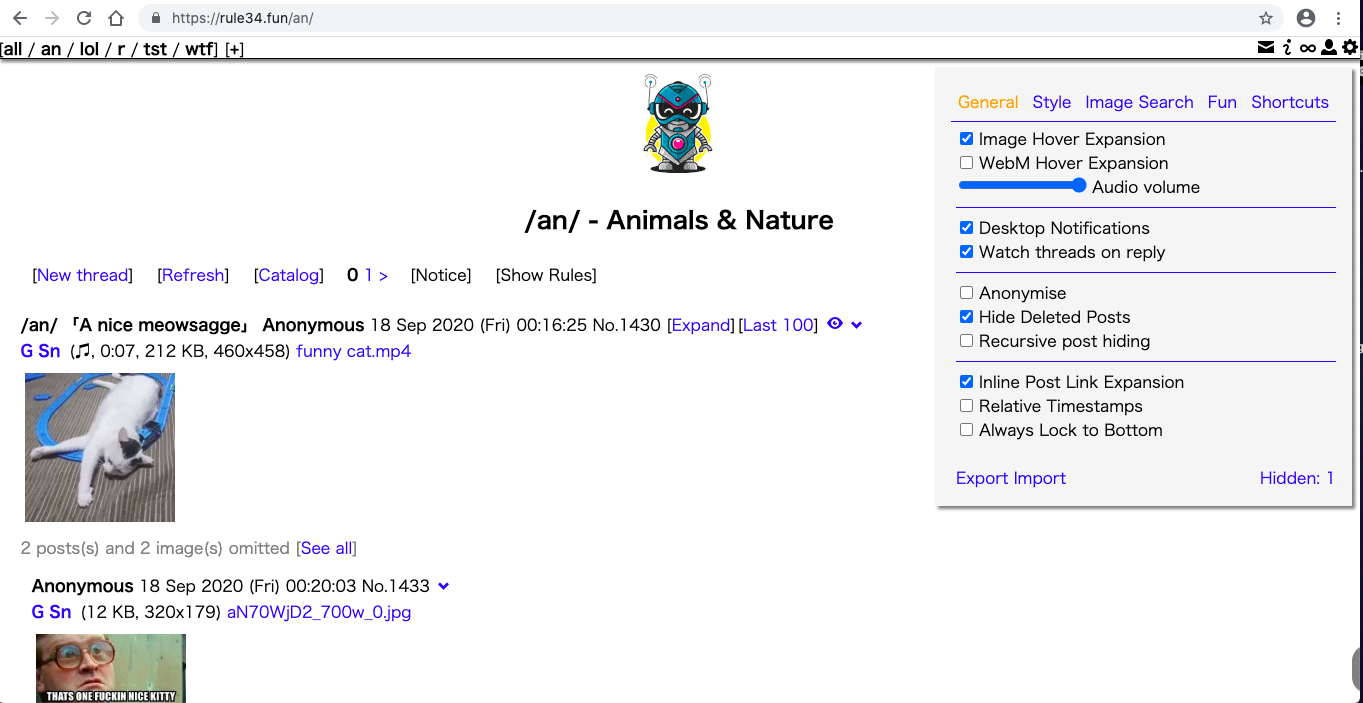Expand the post menu chevron on No.1430

[x=855, y=324]
